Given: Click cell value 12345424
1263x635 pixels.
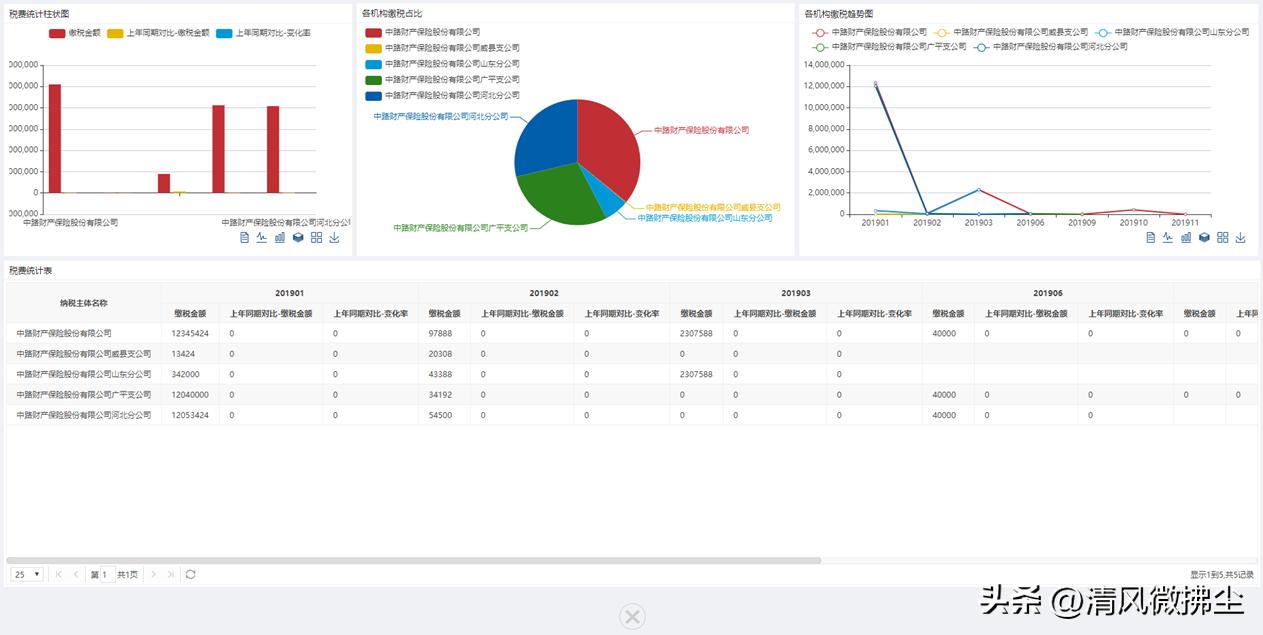Looking at the screenshot, I should coord(190,333).
